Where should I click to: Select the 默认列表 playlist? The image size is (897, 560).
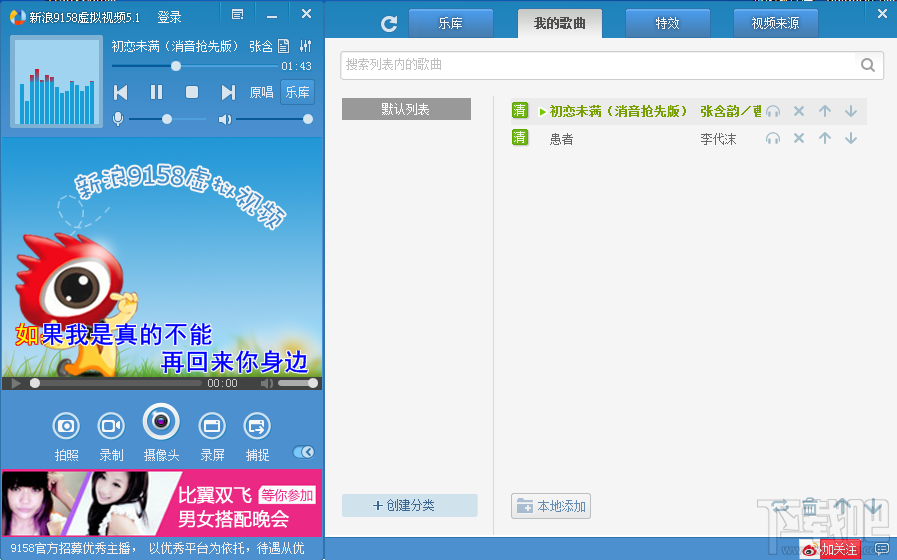tap(406, 109)
